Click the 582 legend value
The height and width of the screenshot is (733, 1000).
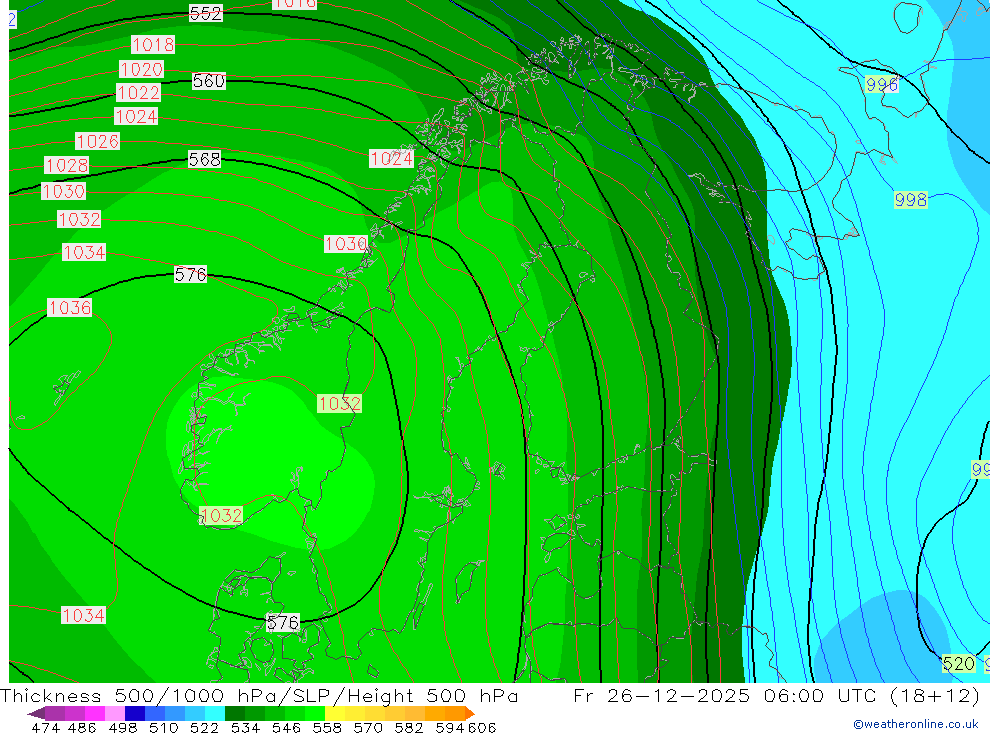[x=408, y=727]
